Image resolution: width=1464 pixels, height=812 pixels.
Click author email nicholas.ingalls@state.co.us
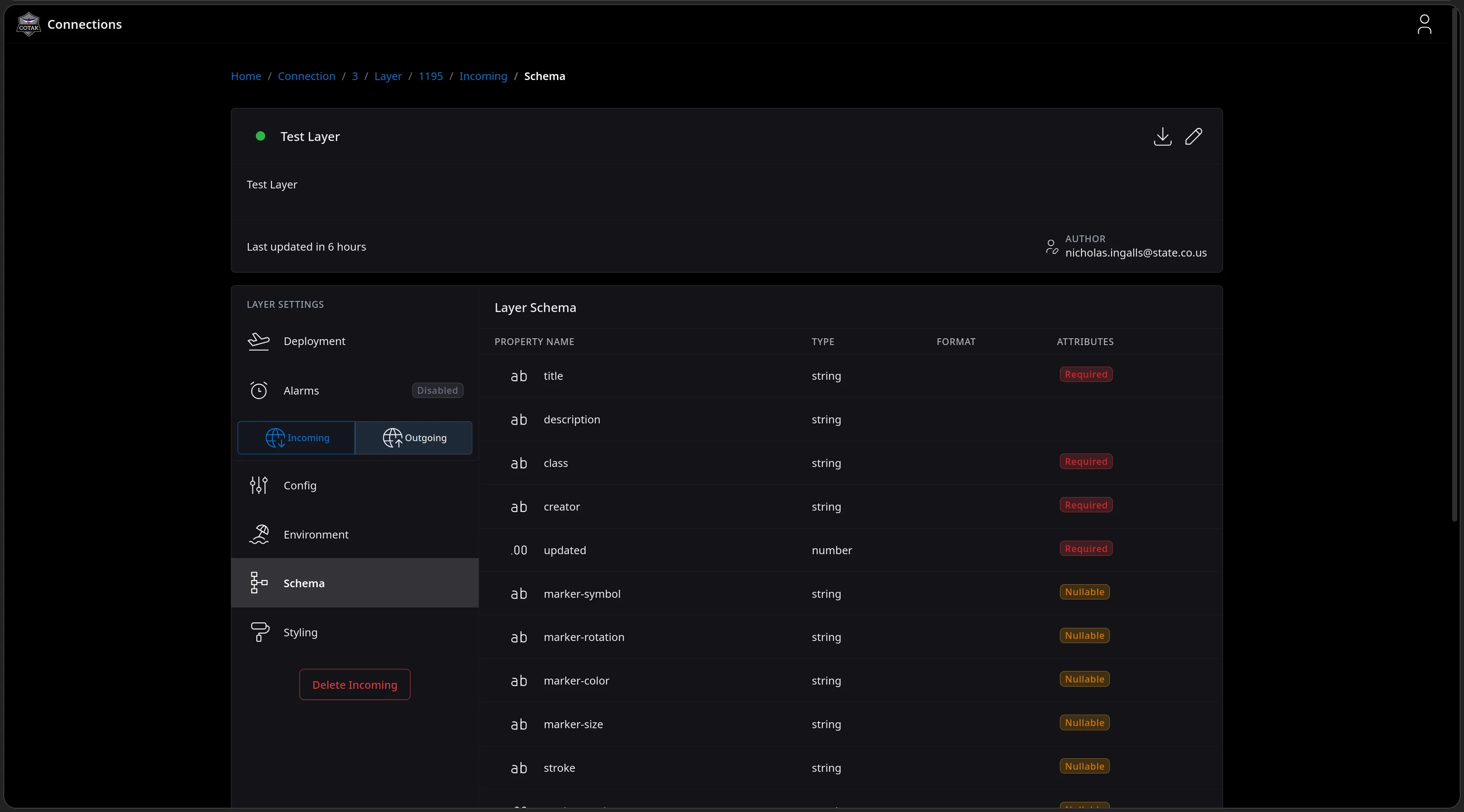coord(1136,253)
